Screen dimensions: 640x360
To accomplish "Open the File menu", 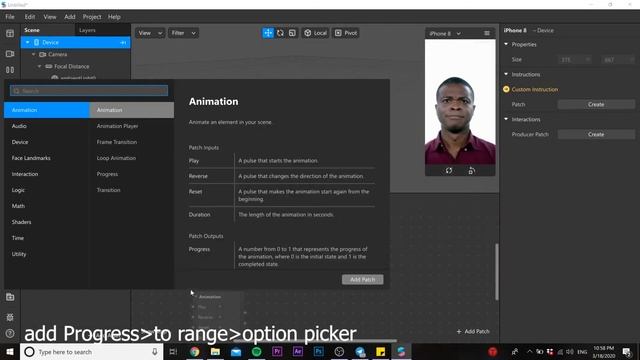I will click(10, 17).
